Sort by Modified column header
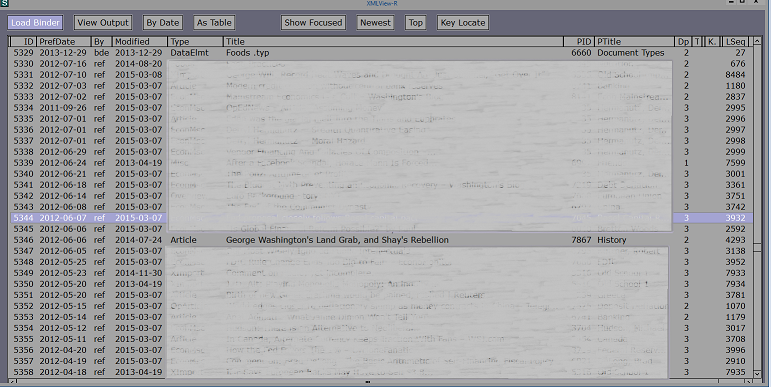The width and height of the screenshot is (771, 387). [140, 42]
